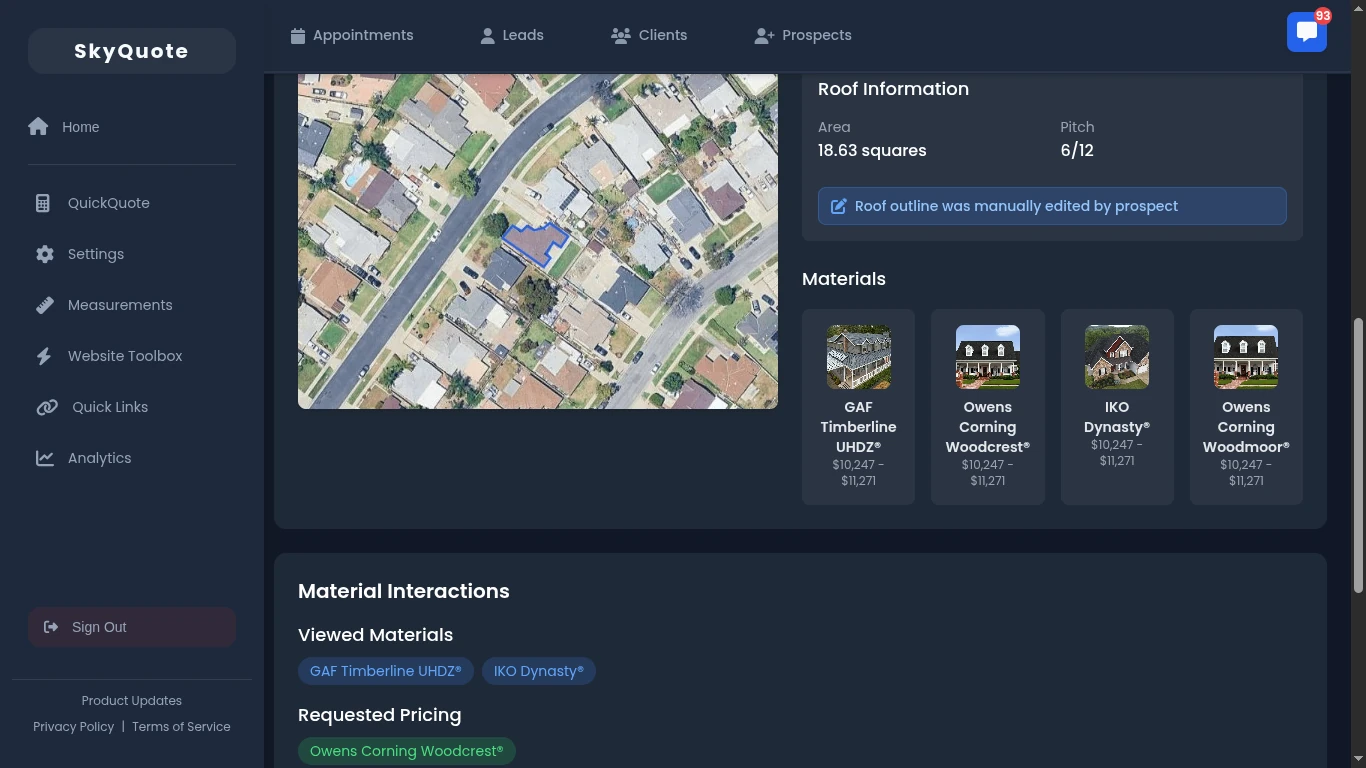The height and width of the screenshot is (768, 1366).
Task: Select Home in the sidebar
Action: coord(132,127)
